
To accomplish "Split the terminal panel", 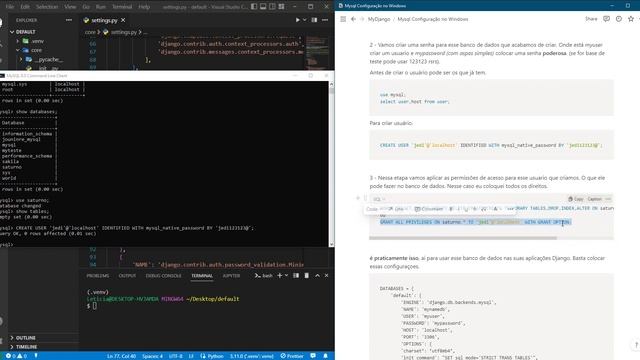I will (296, 276).
